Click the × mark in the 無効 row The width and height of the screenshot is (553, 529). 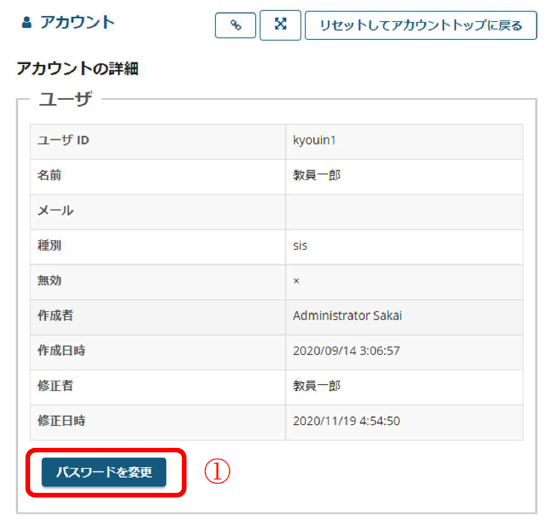296,281
